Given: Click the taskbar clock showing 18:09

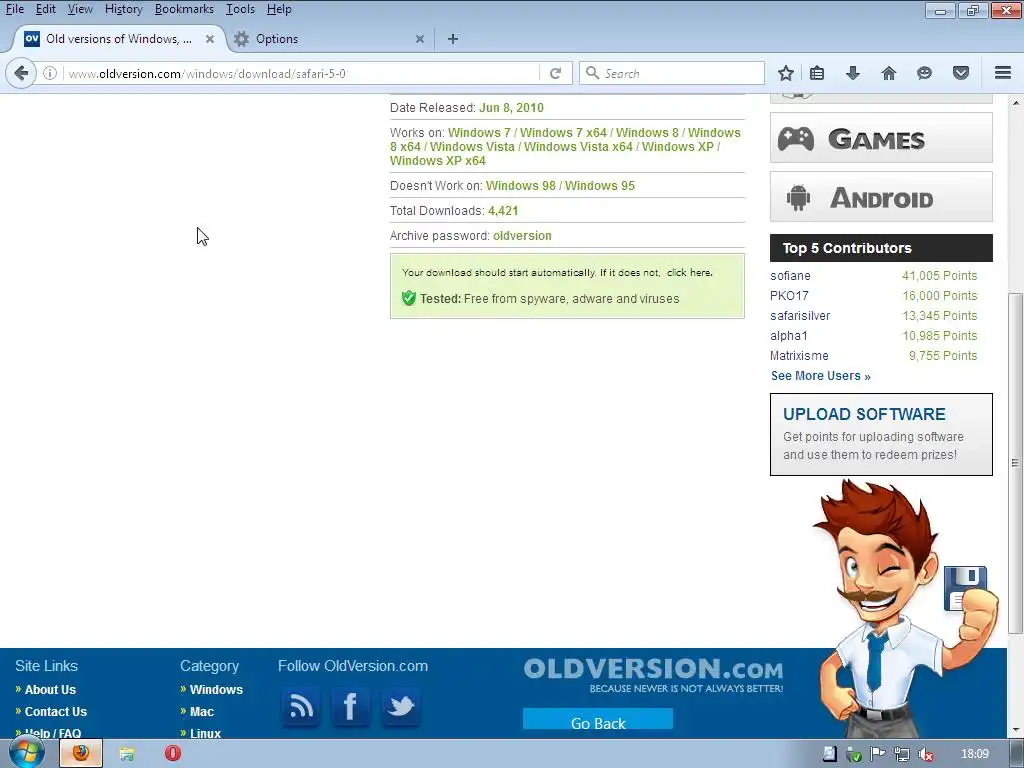Looking at the screenshot, I should tap(974, 754).
